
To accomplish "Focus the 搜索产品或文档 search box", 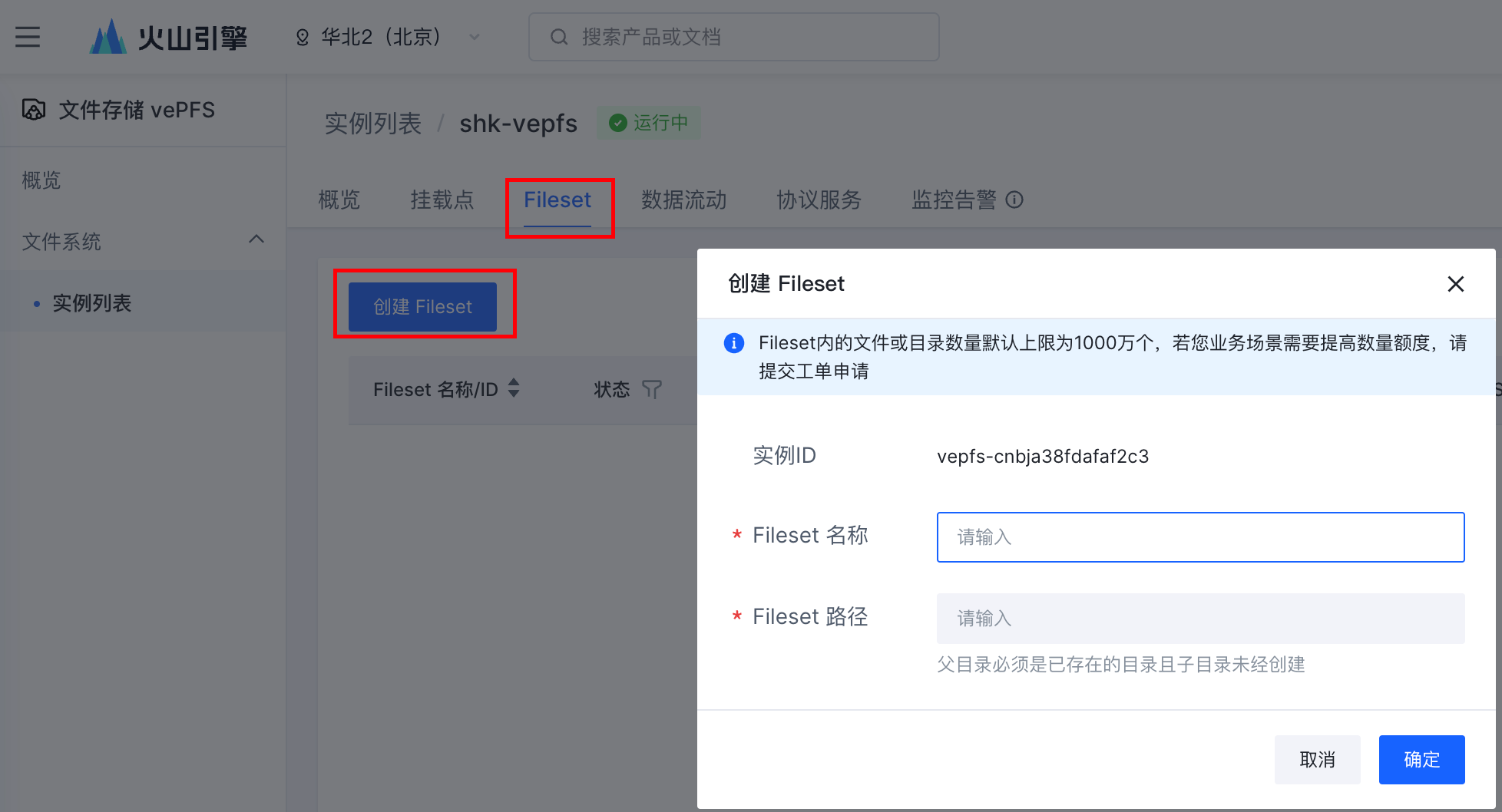I will (x=733, y=37).
